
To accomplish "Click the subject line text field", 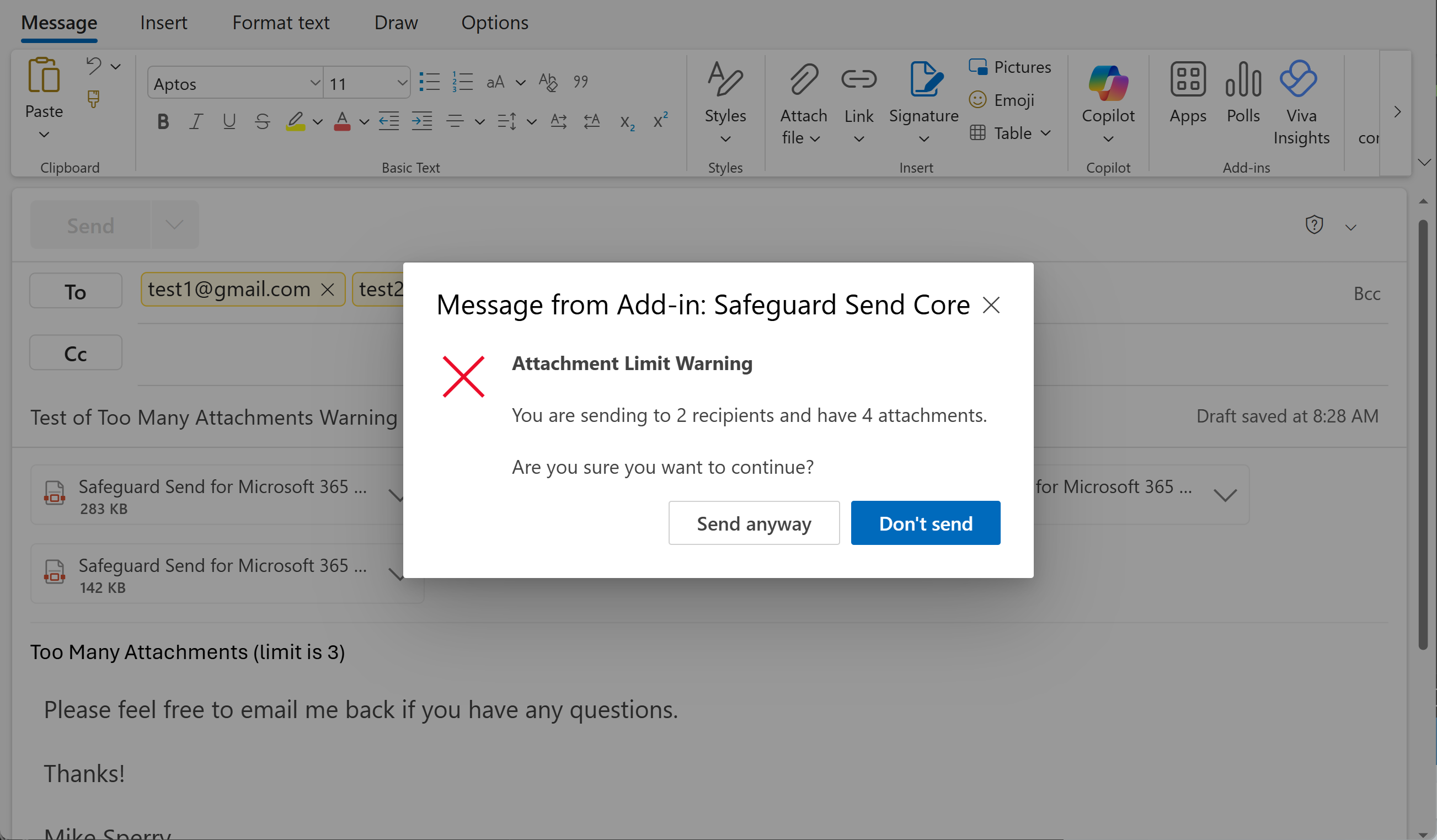I will (x=214, y=418).
